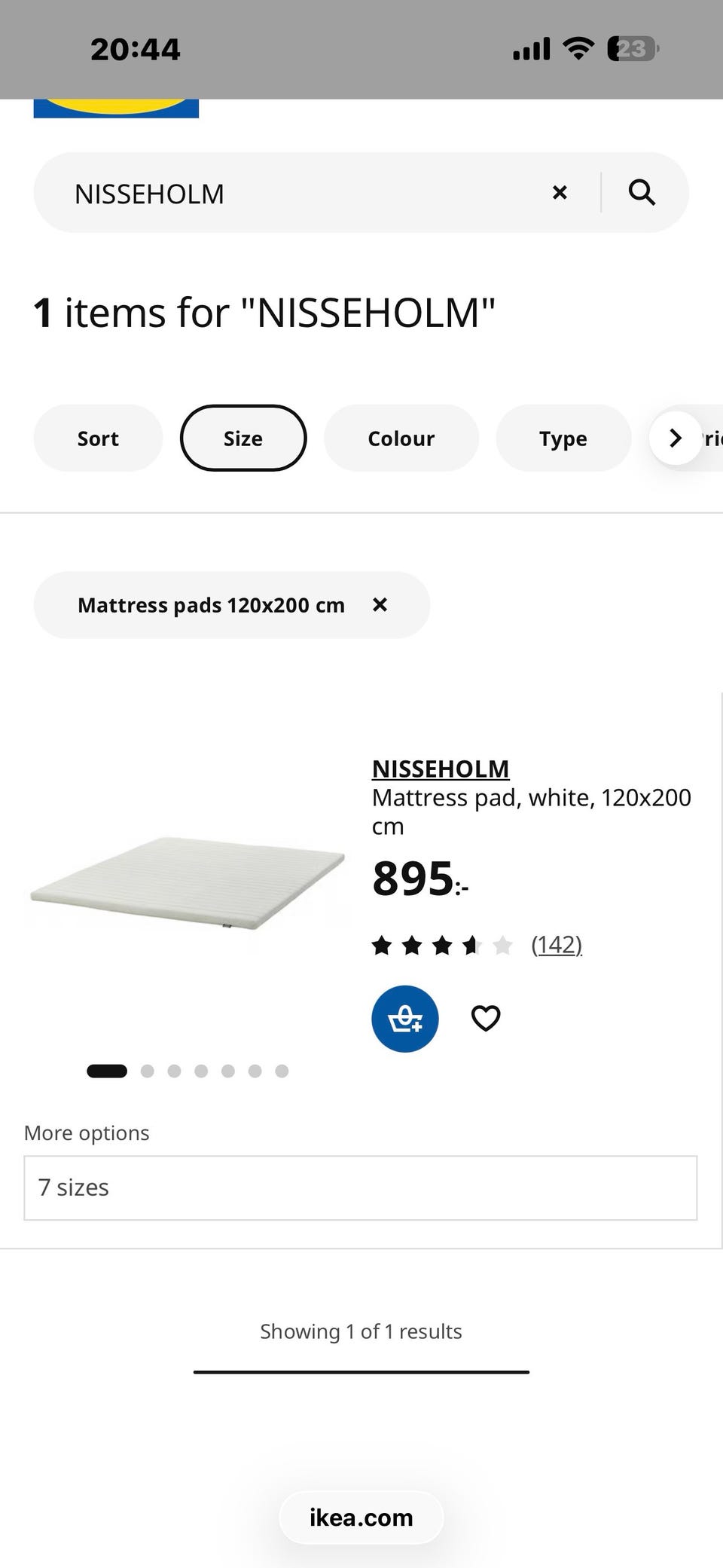Open the Type filter
This screenshot has height=1568, width=723.
tap(563, 439)
